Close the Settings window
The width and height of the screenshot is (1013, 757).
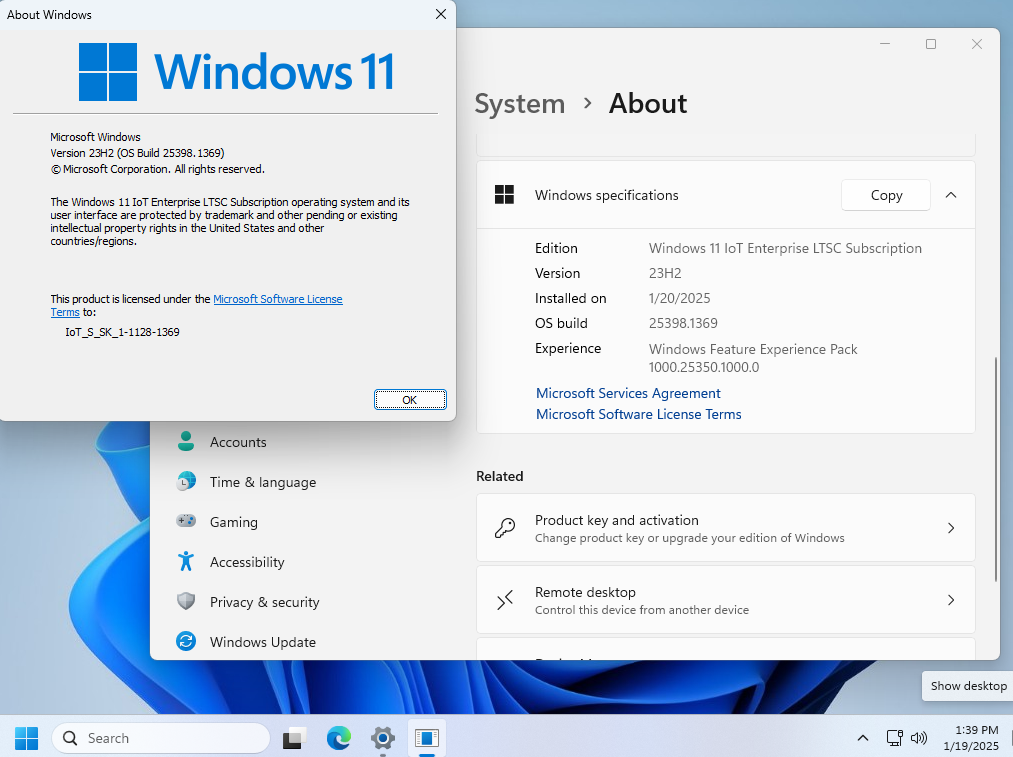pyautogui.click(x=977, y=44)
